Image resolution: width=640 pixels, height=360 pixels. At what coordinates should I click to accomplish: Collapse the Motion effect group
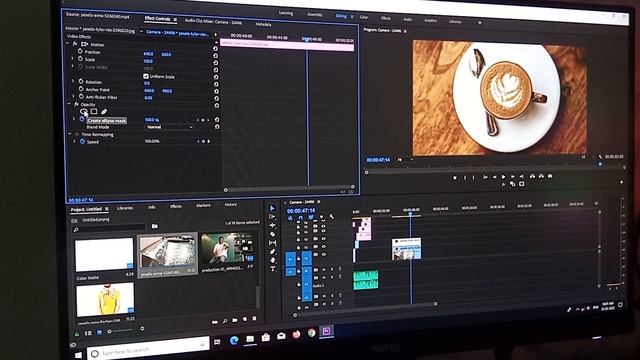coord(68,44)
